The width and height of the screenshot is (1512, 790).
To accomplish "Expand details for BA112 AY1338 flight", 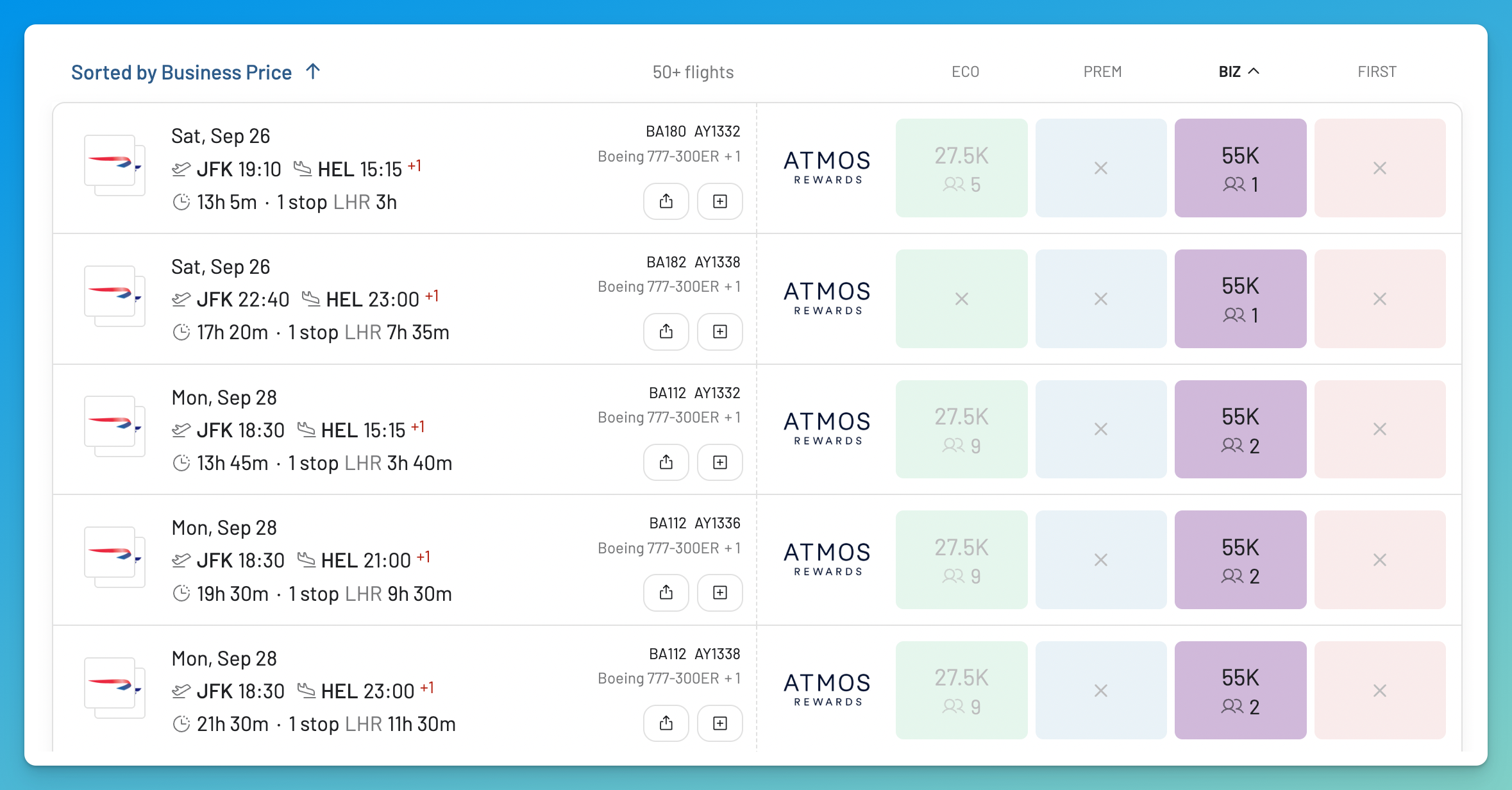I will pos(720,723).
